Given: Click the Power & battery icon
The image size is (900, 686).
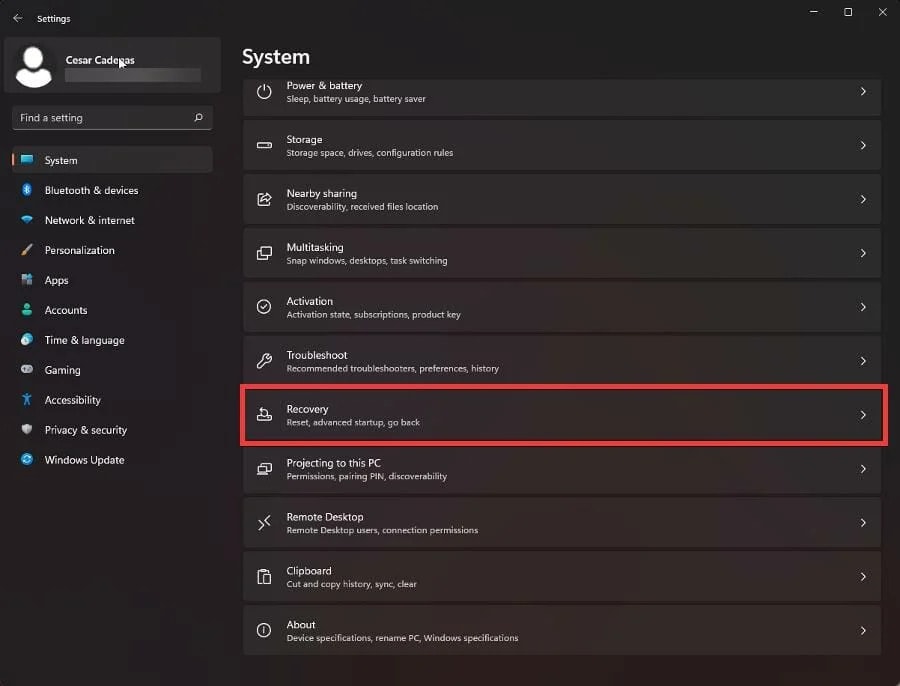Looking at the screenshot, I should click(264, 92).
